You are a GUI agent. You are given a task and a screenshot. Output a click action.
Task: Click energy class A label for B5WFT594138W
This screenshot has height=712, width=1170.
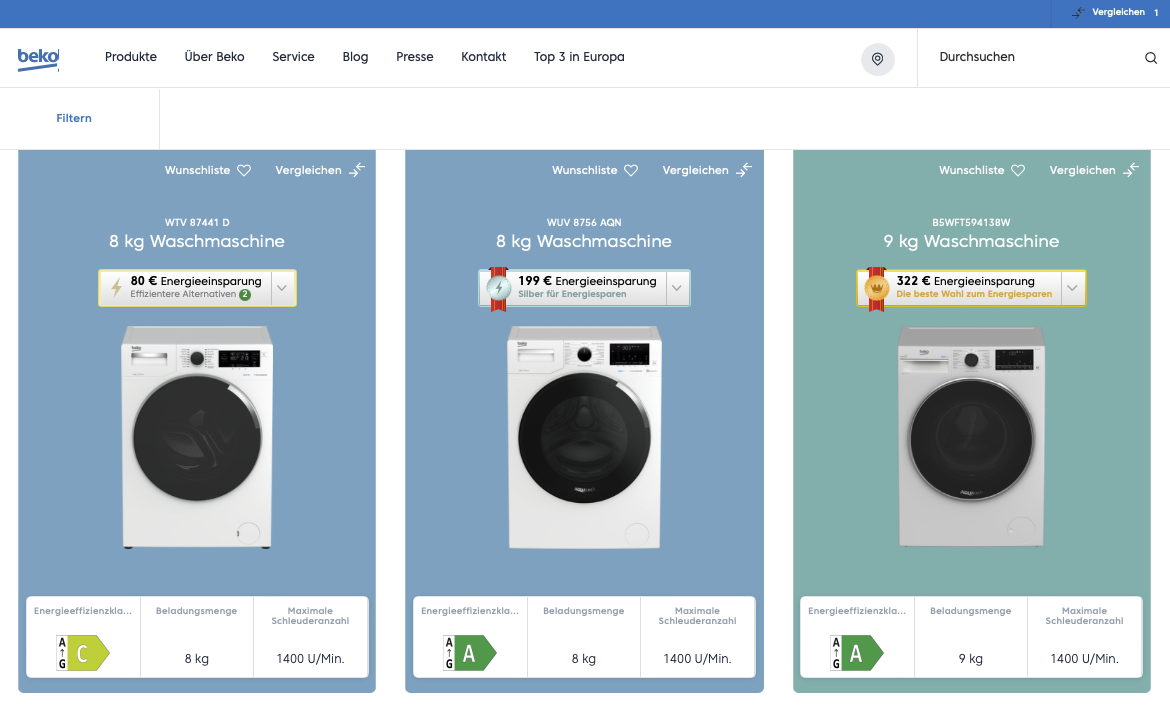[857, 653]
